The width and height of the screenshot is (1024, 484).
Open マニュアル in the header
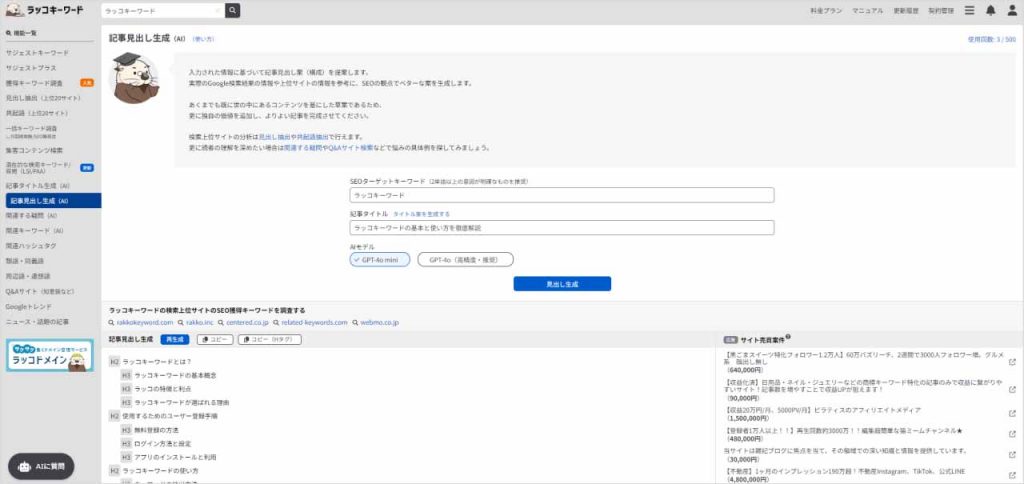pyautogui.click(x=868, y=11)
